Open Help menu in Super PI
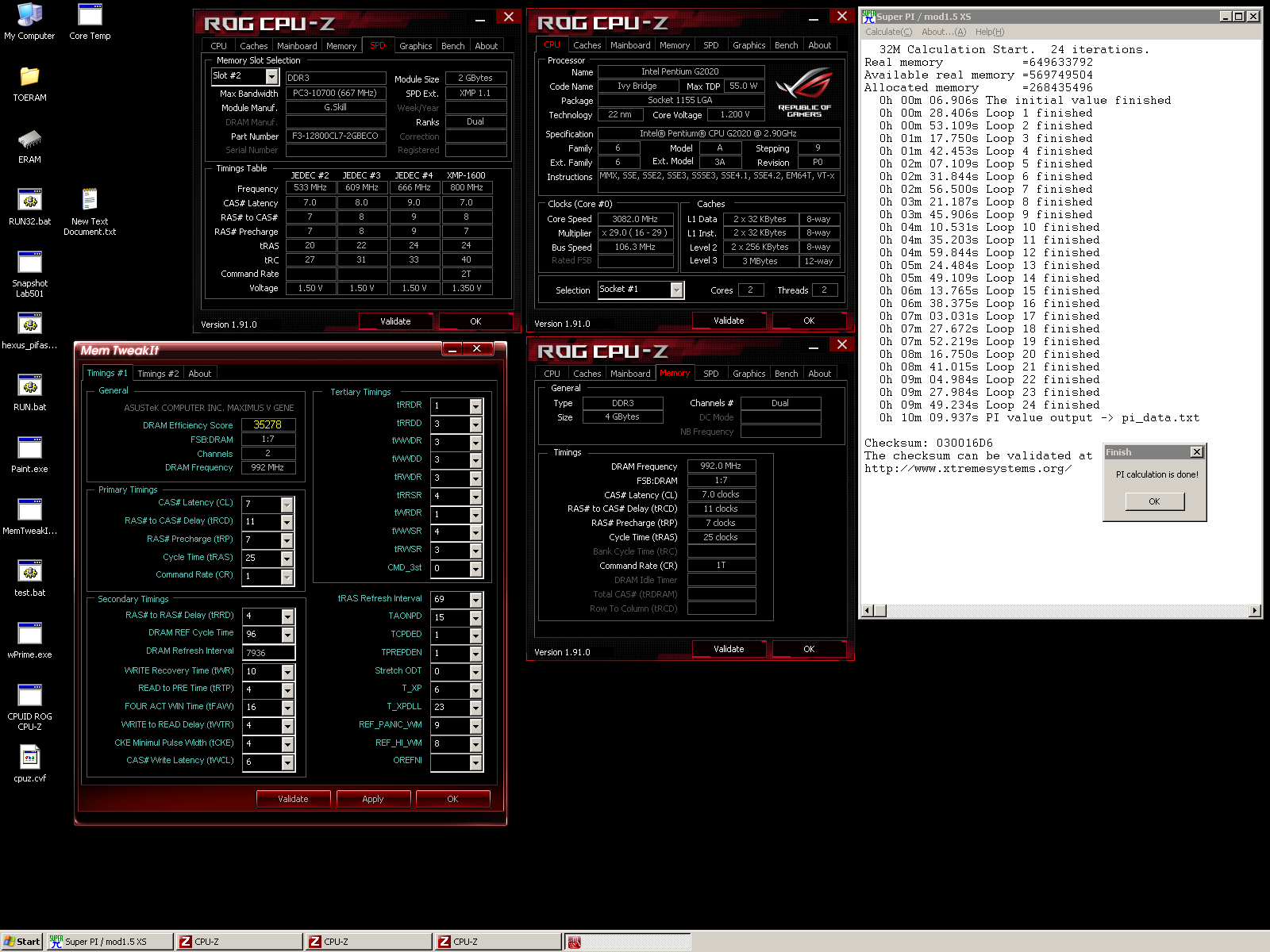This screenshot has width=1270, height=952. pyautogui.click(x=990, y=32)
